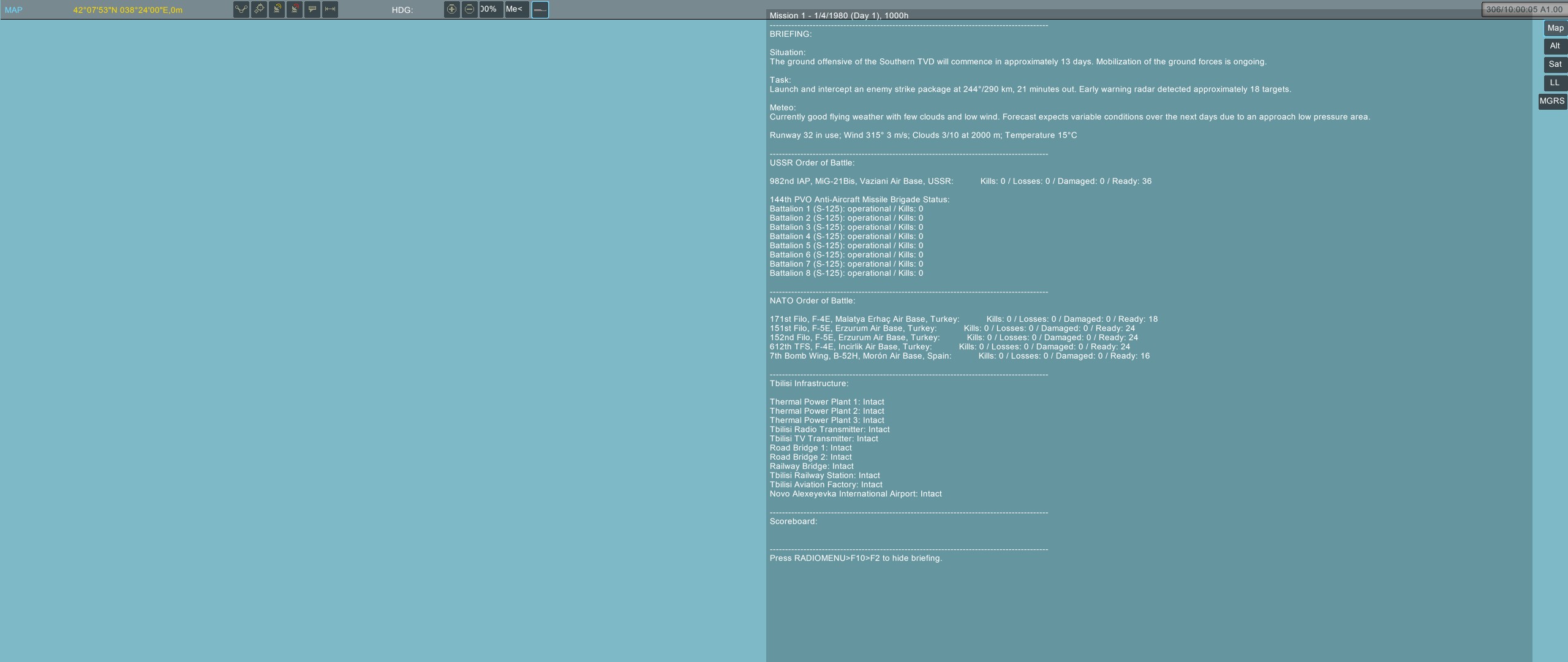
Task: Center map on Me button
Action: [517, 9]
